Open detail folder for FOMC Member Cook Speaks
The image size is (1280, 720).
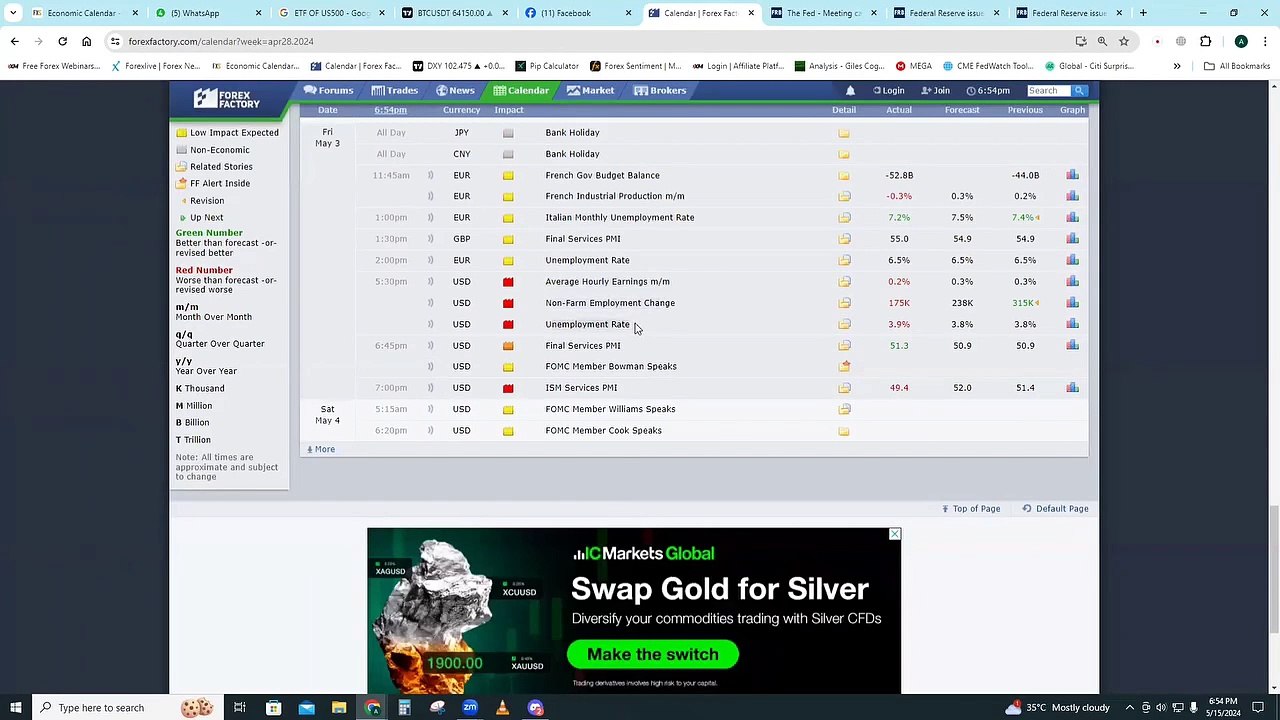click(844, 431)
